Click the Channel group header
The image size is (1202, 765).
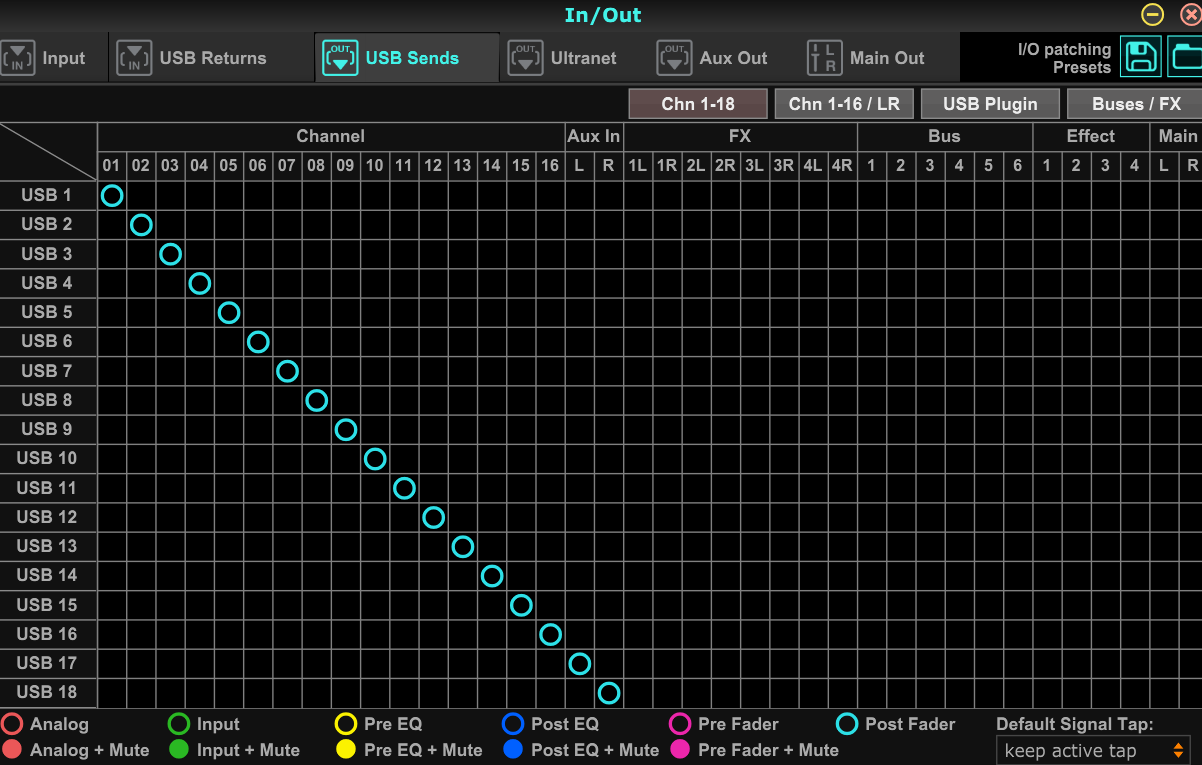click(331, 137)
